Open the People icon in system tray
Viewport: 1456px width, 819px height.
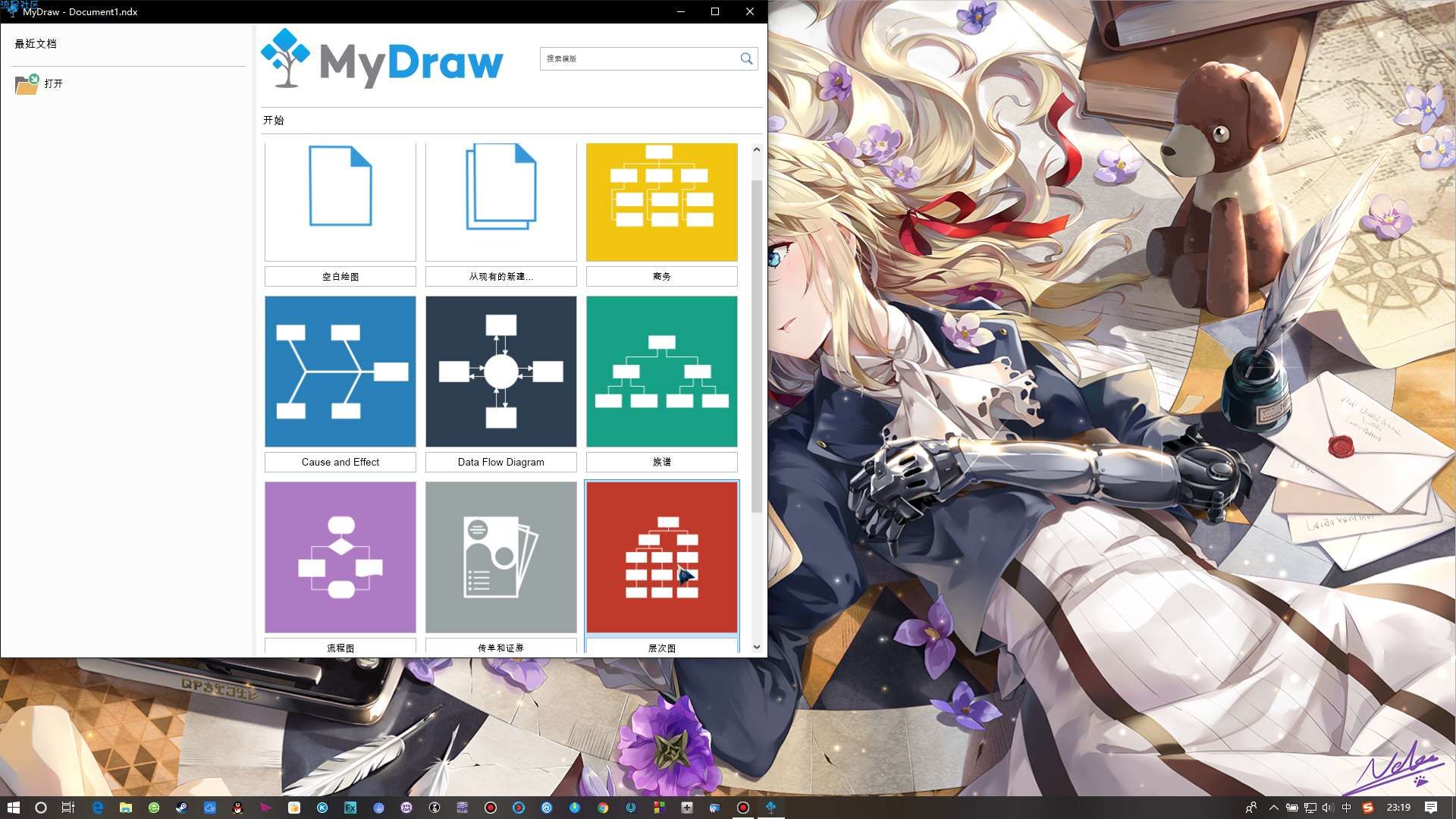(1251, 808)
